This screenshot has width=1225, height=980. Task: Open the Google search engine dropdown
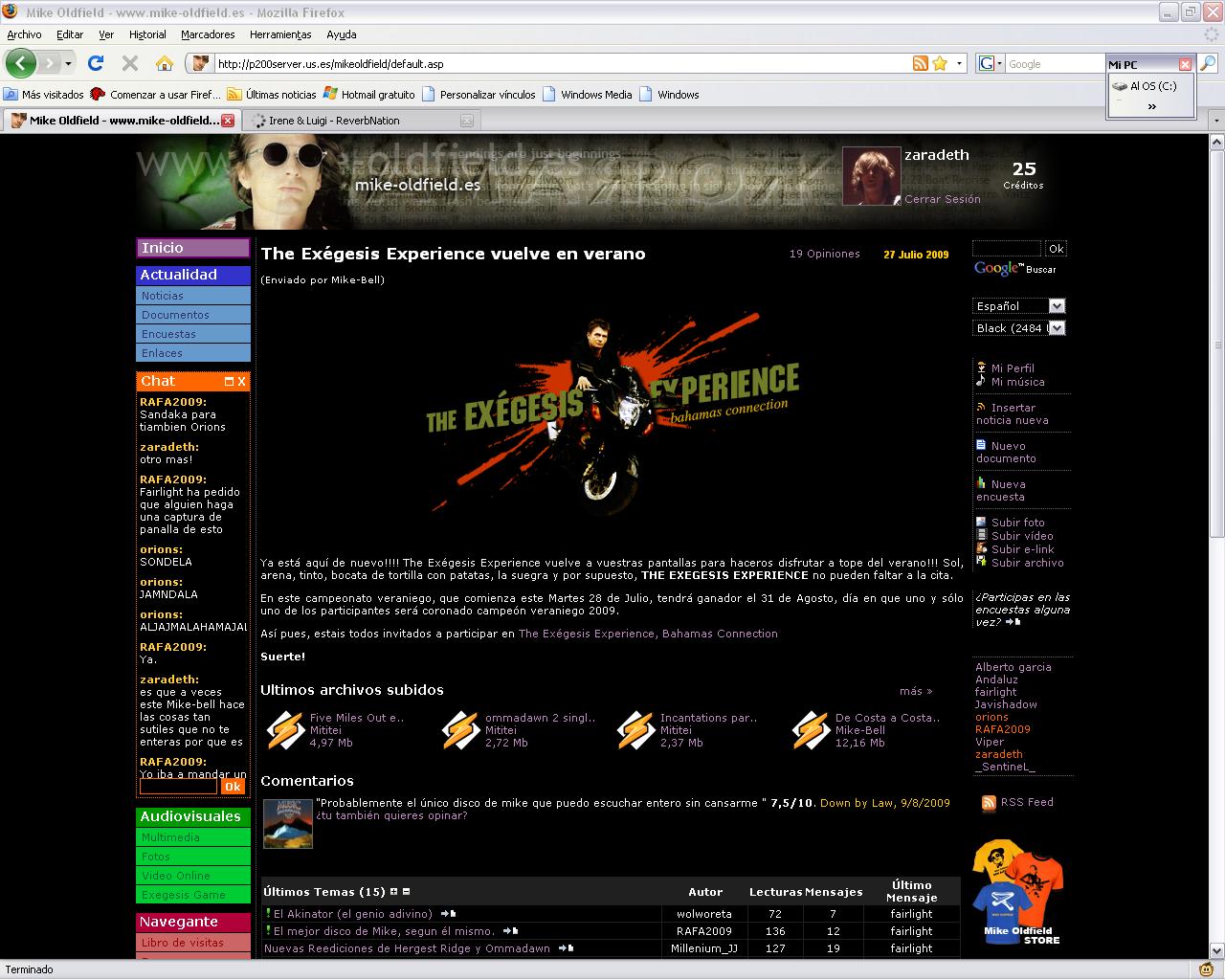pyautogui.click(x=990, y=63)
